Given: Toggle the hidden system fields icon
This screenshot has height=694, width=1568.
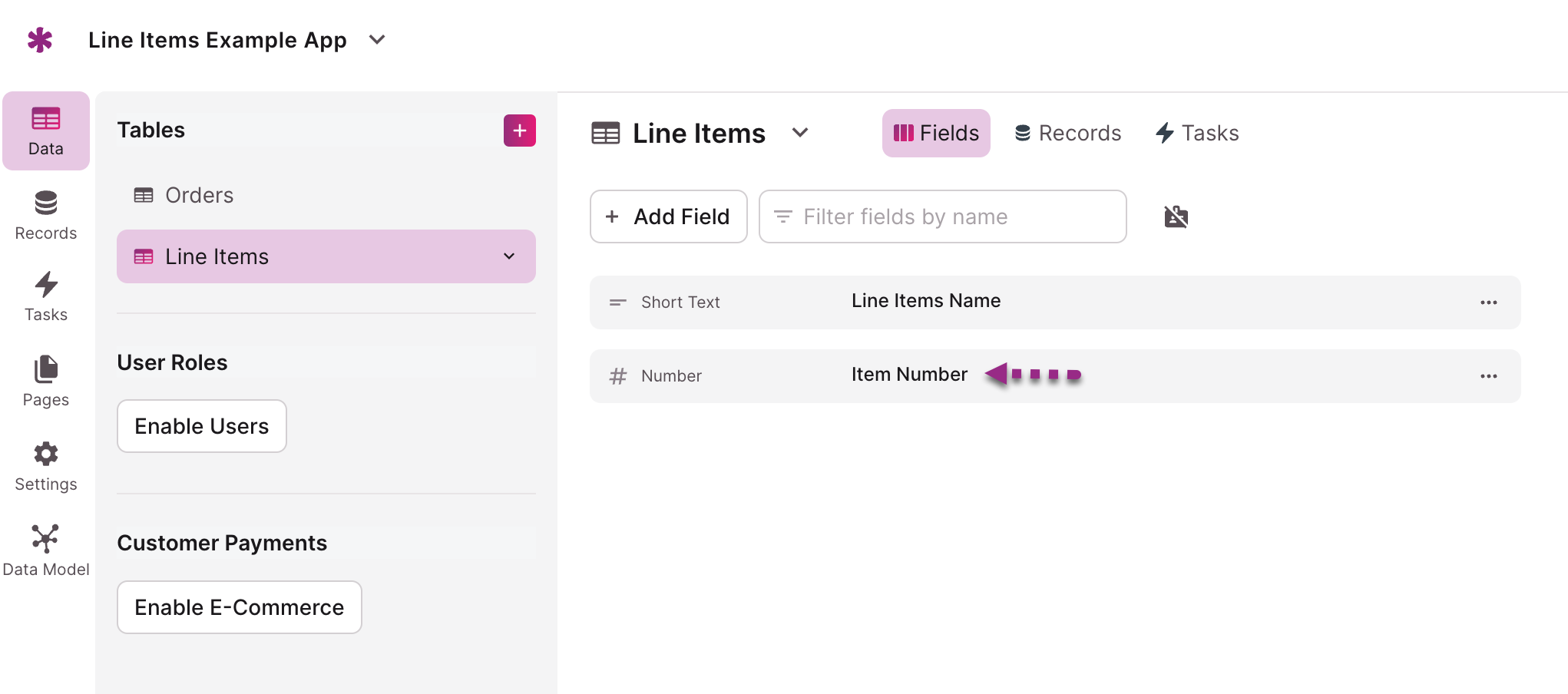Looking at the screenshot, I should pos(1176,217).
